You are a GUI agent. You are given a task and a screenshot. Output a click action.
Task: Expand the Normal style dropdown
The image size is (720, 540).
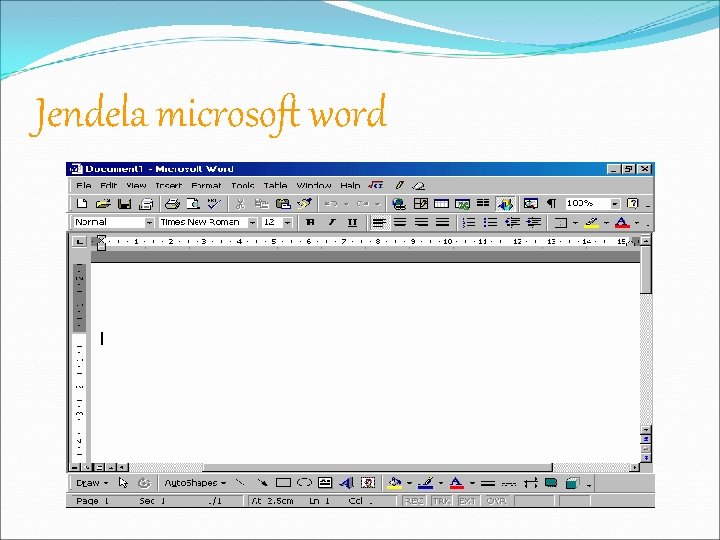(149, 223)
